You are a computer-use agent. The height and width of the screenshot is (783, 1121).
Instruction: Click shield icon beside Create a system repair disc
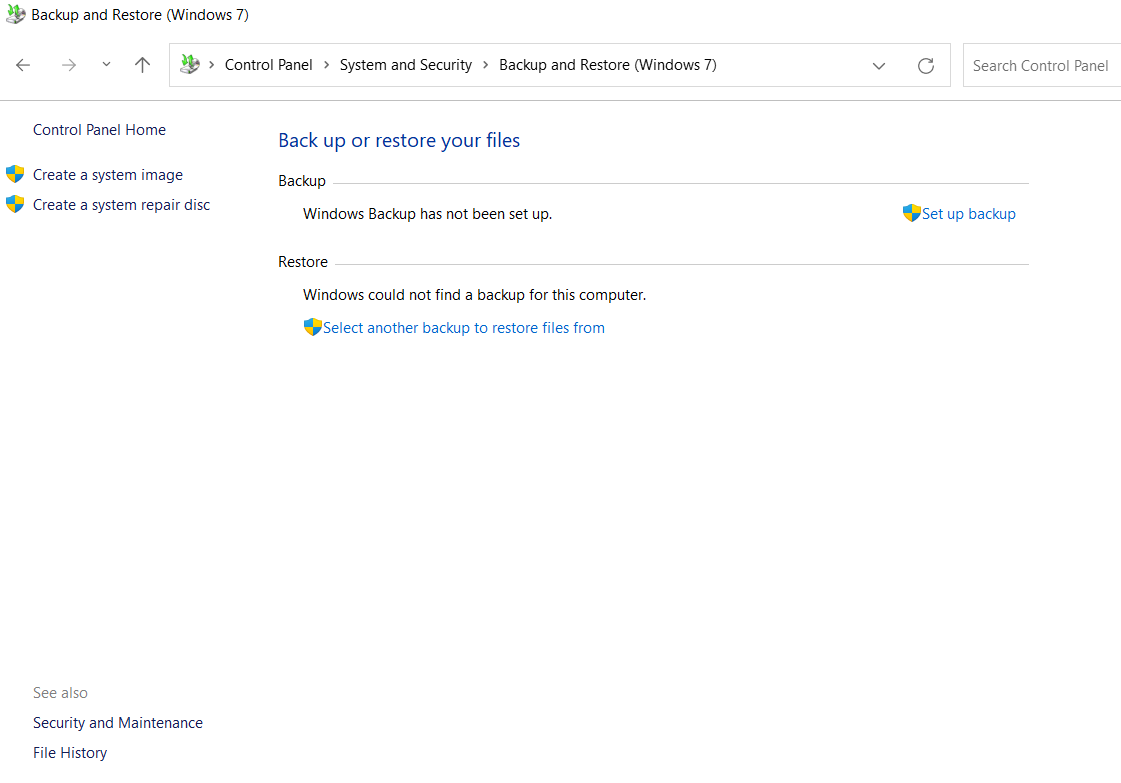(15, 205)
